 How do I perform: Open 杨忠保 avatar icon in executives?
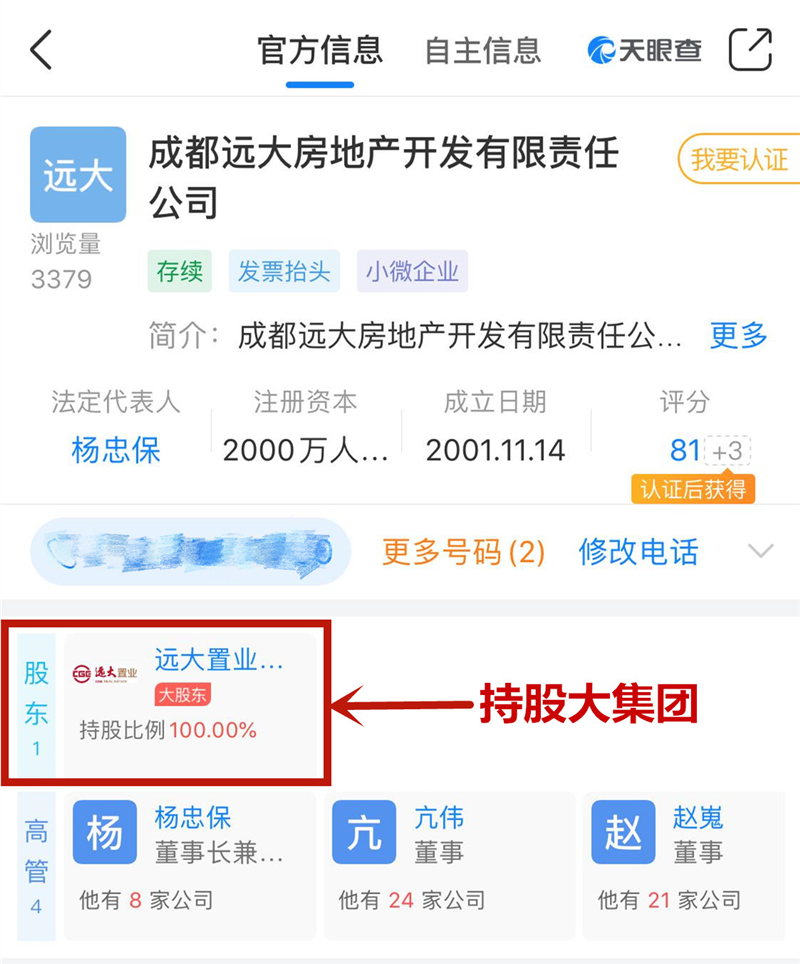(x=105, y=832)
